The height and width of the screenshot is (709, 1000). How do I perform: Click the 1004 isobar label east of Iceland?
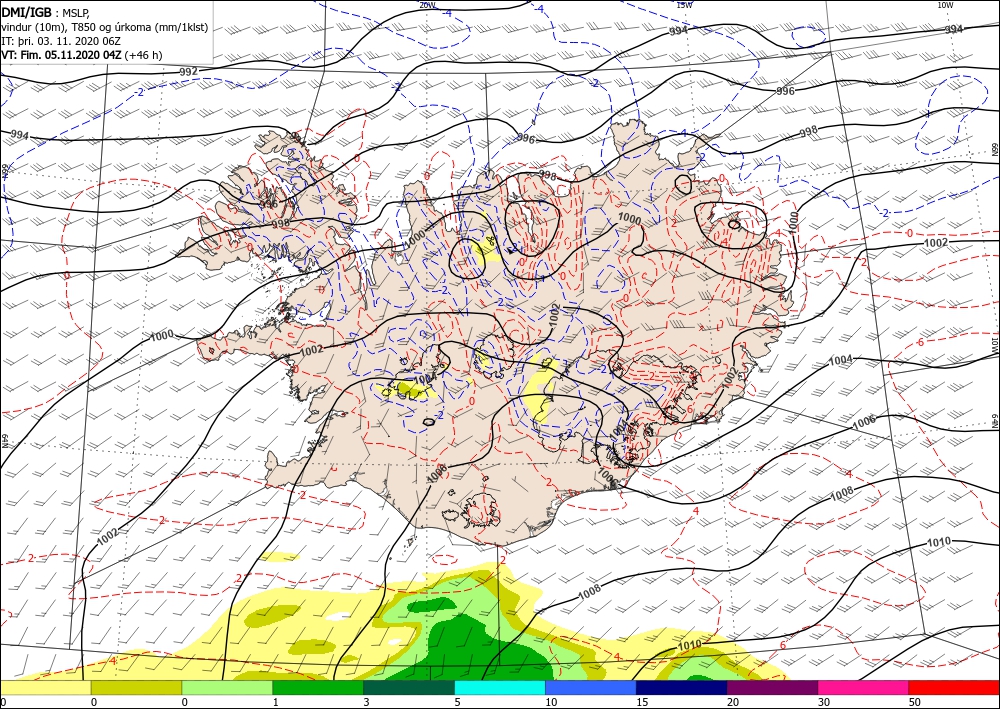840,360
